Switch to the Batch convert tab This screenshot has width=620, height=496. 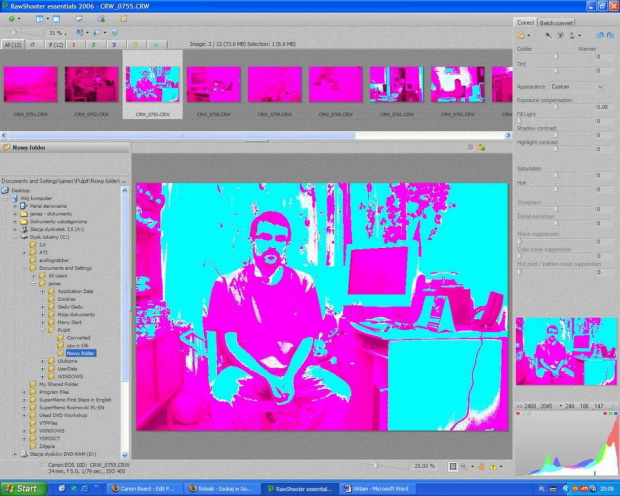(x=556, y=23)
